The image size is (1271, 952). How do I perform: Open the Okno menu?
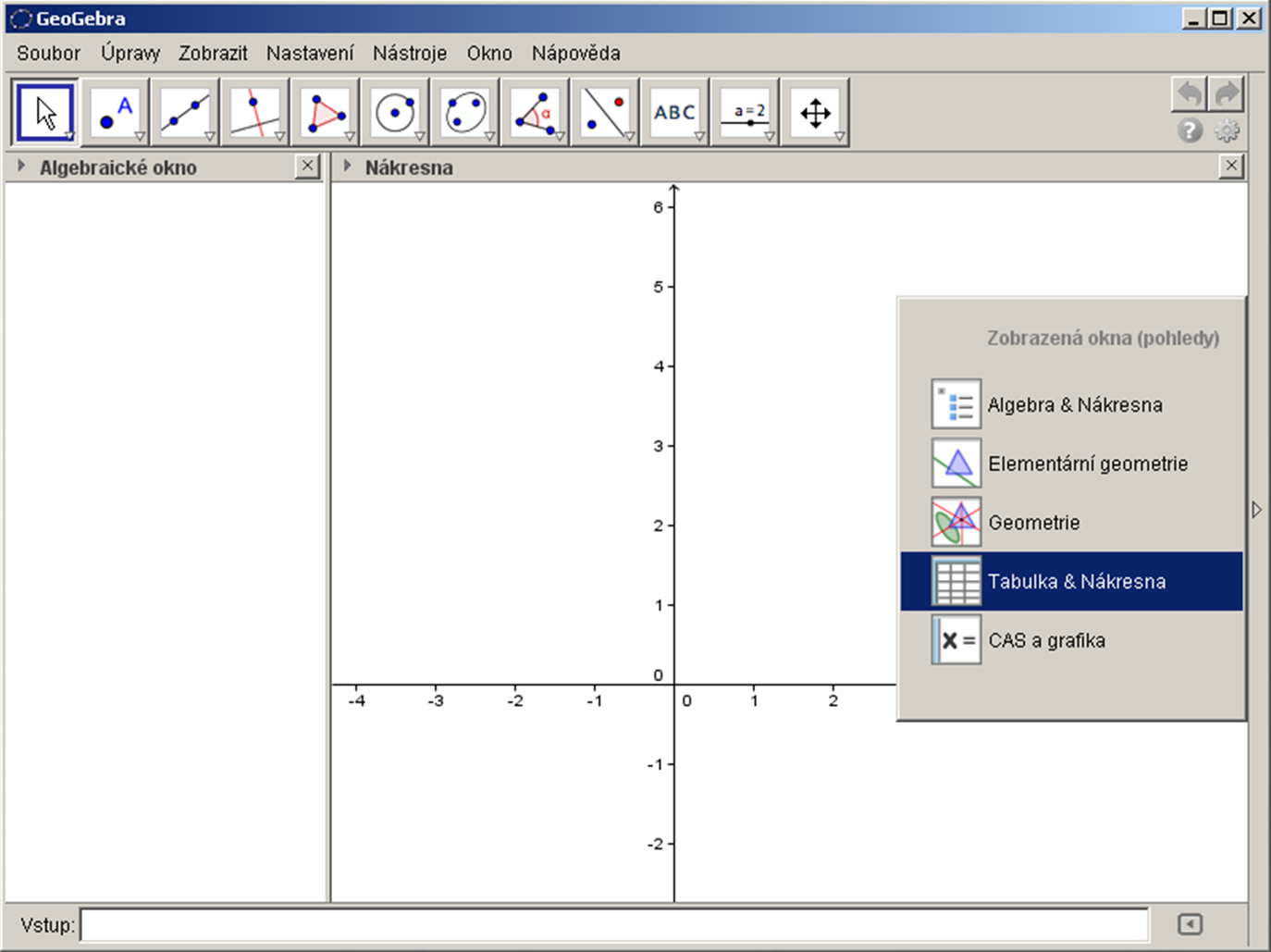[489, 54]
